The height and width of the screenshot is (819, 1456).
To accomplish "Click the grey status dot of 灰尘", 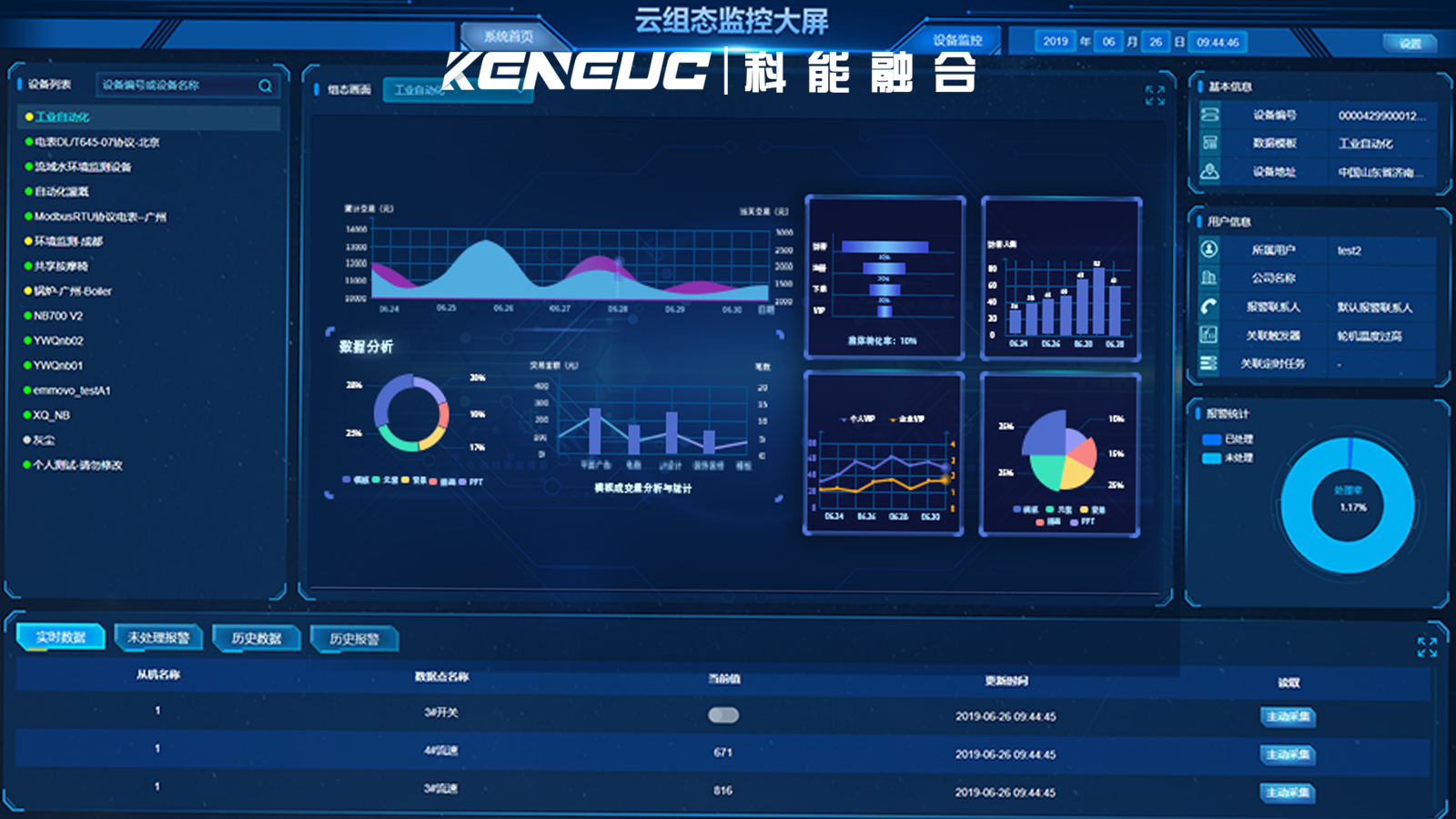I will pos(27,440).
